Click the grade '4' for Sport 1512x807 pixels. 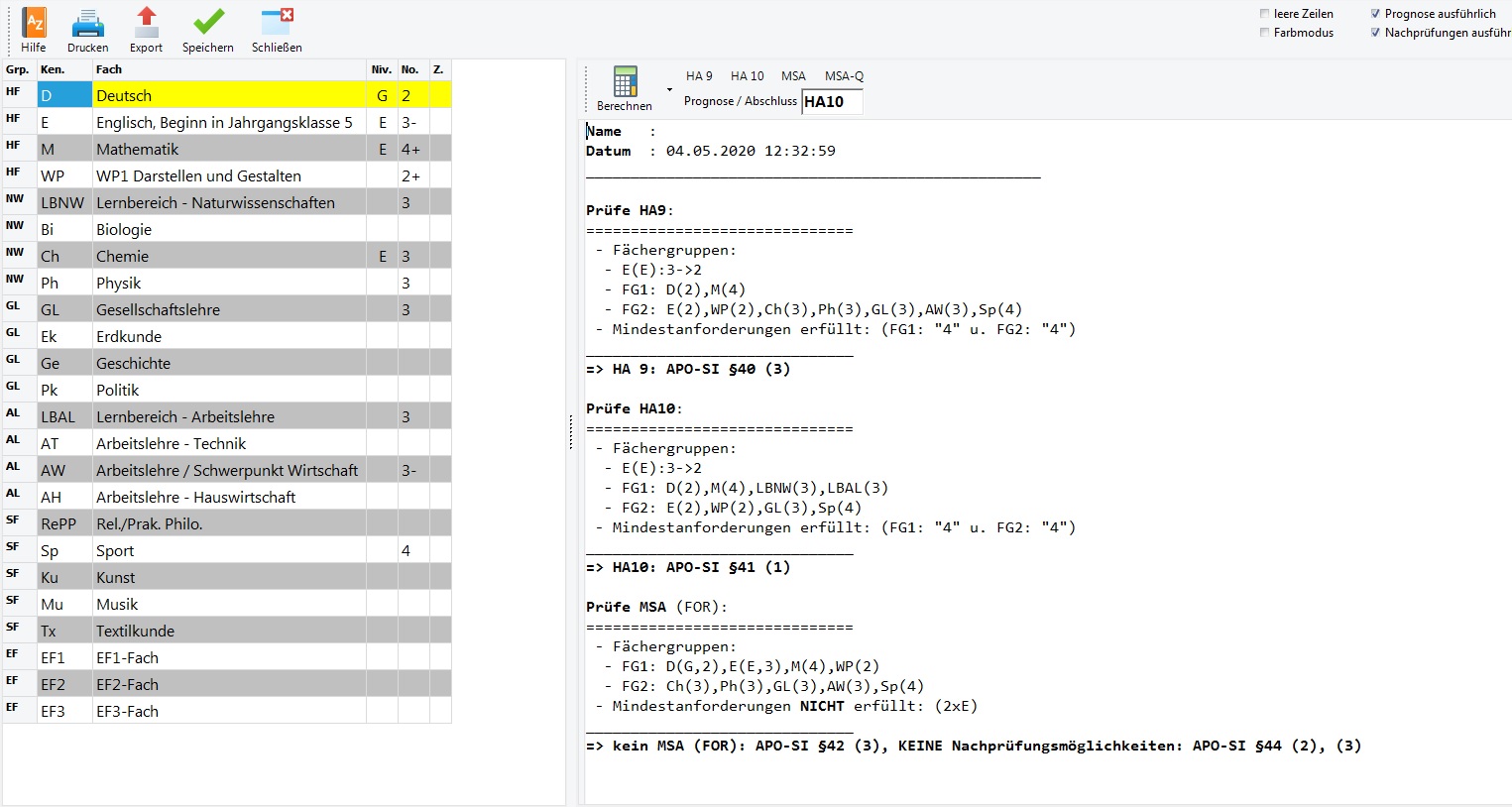tap(413, 550)
